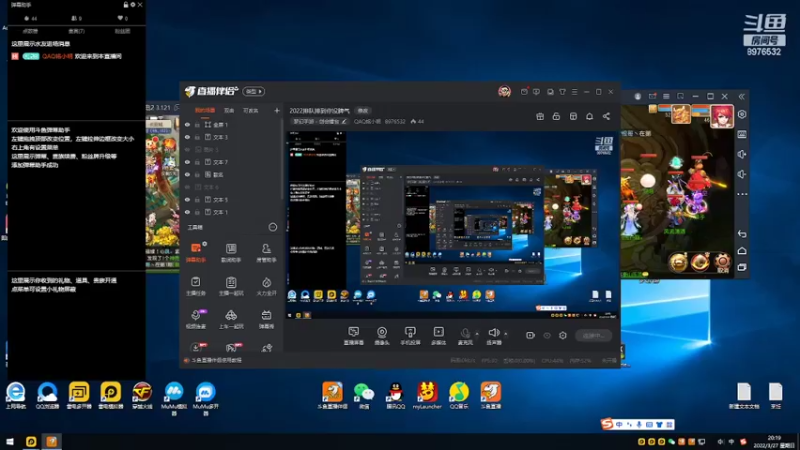Open the 微信 desktop shortcut
The width and height of the screenshot is (800, 450).
364,396
